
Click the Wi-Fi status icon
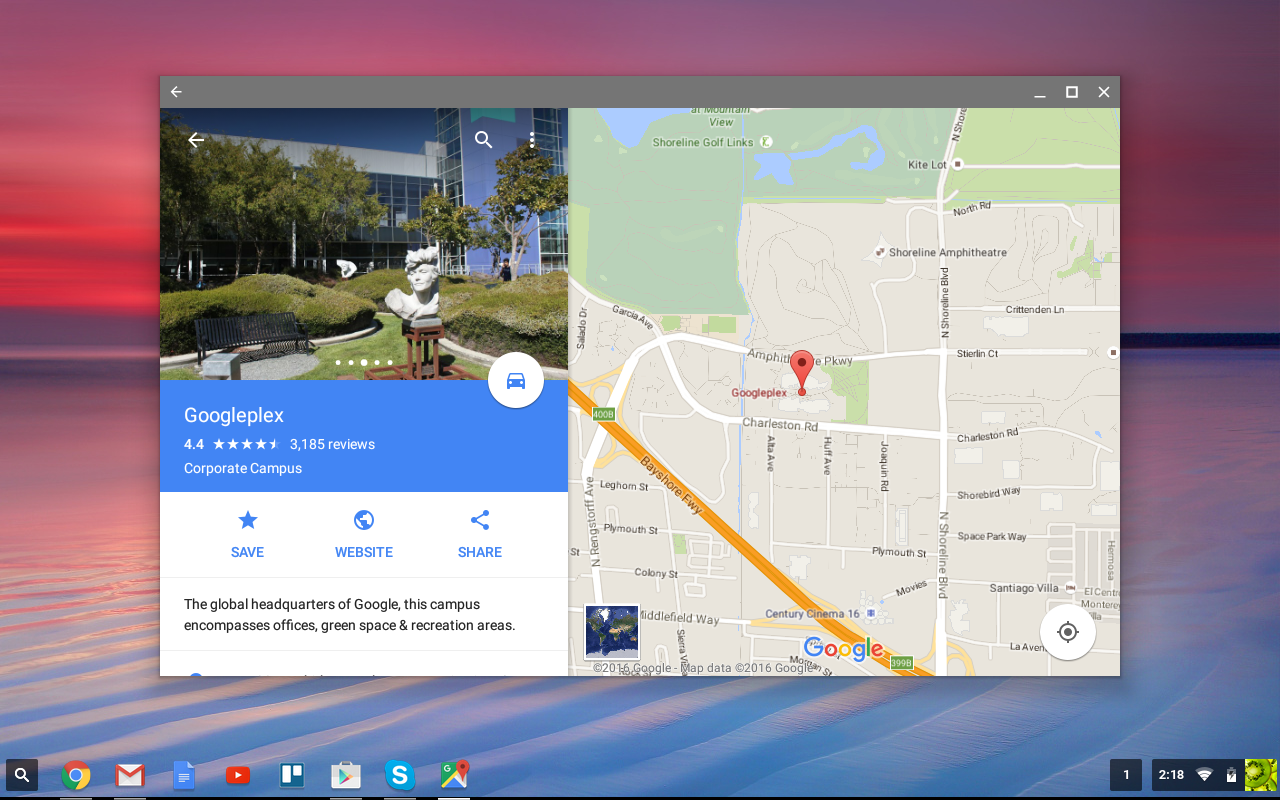pos(1205,775)
